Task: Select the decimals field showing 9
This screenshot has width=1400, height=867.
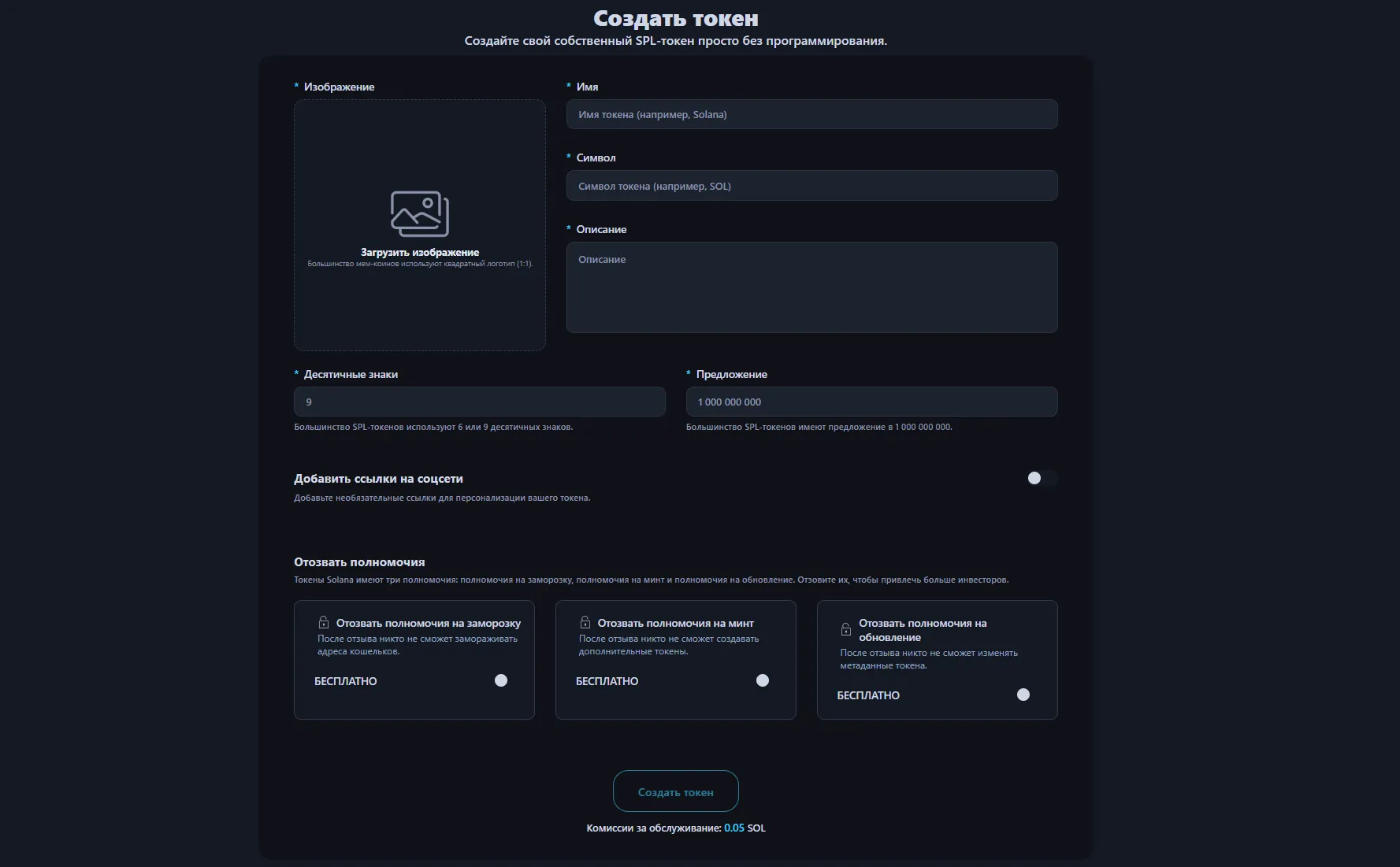Action: [x=478, y=402]
